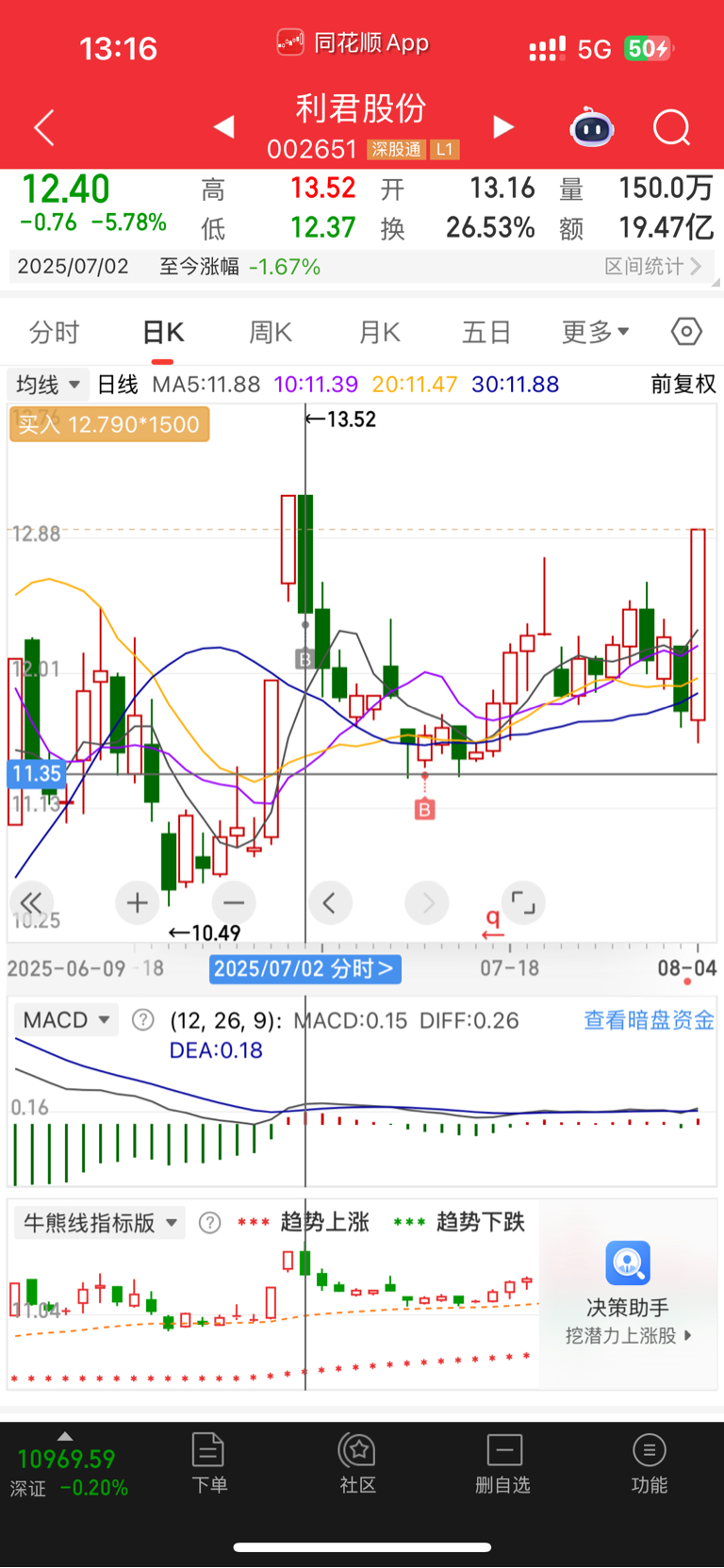Open chart settings hexagon icon
This screenshot has width=724, height=1568.
tap(686, 332)
